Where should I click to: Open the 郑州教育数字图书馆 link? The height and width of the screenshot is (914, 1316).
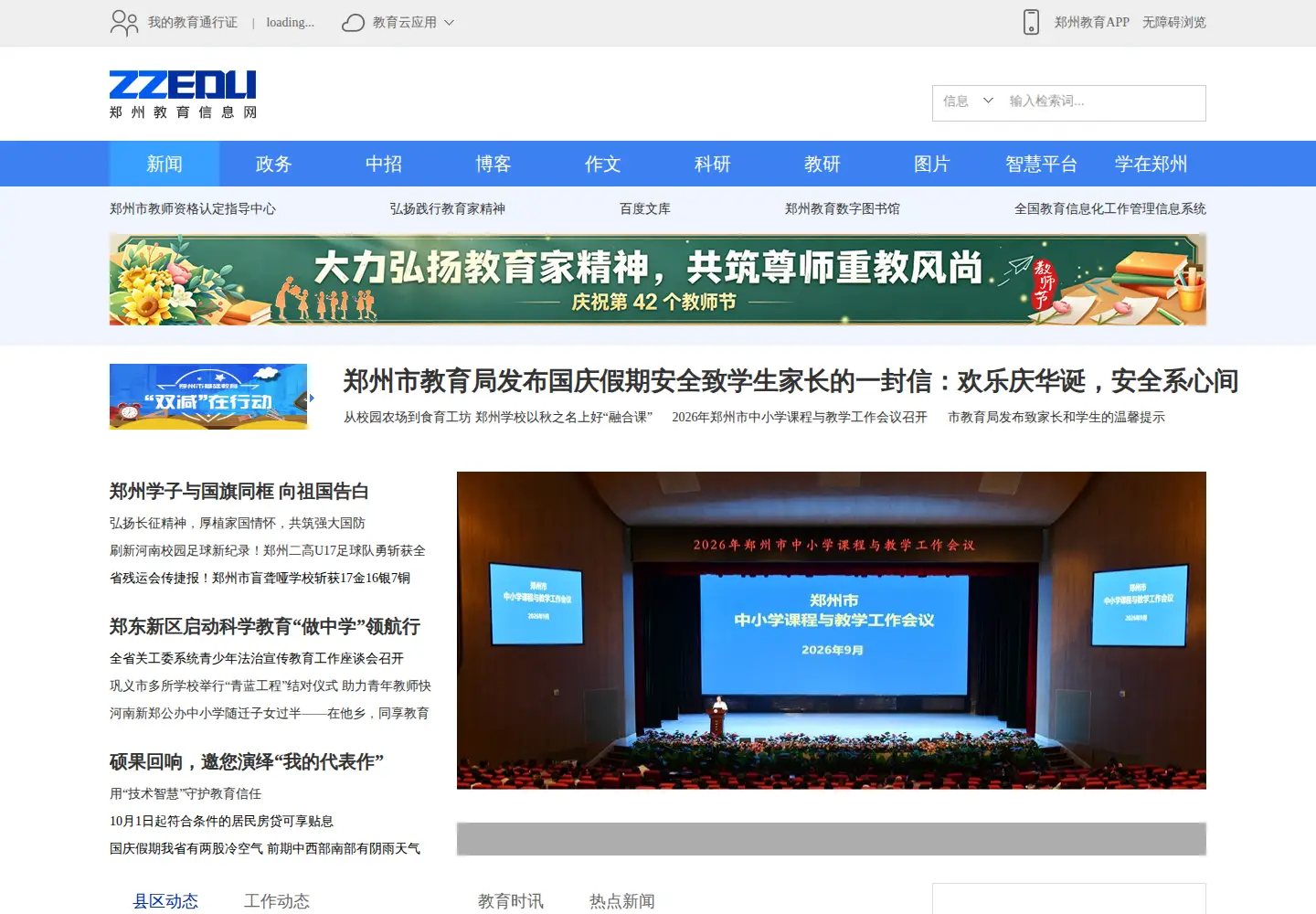[843, 209]
